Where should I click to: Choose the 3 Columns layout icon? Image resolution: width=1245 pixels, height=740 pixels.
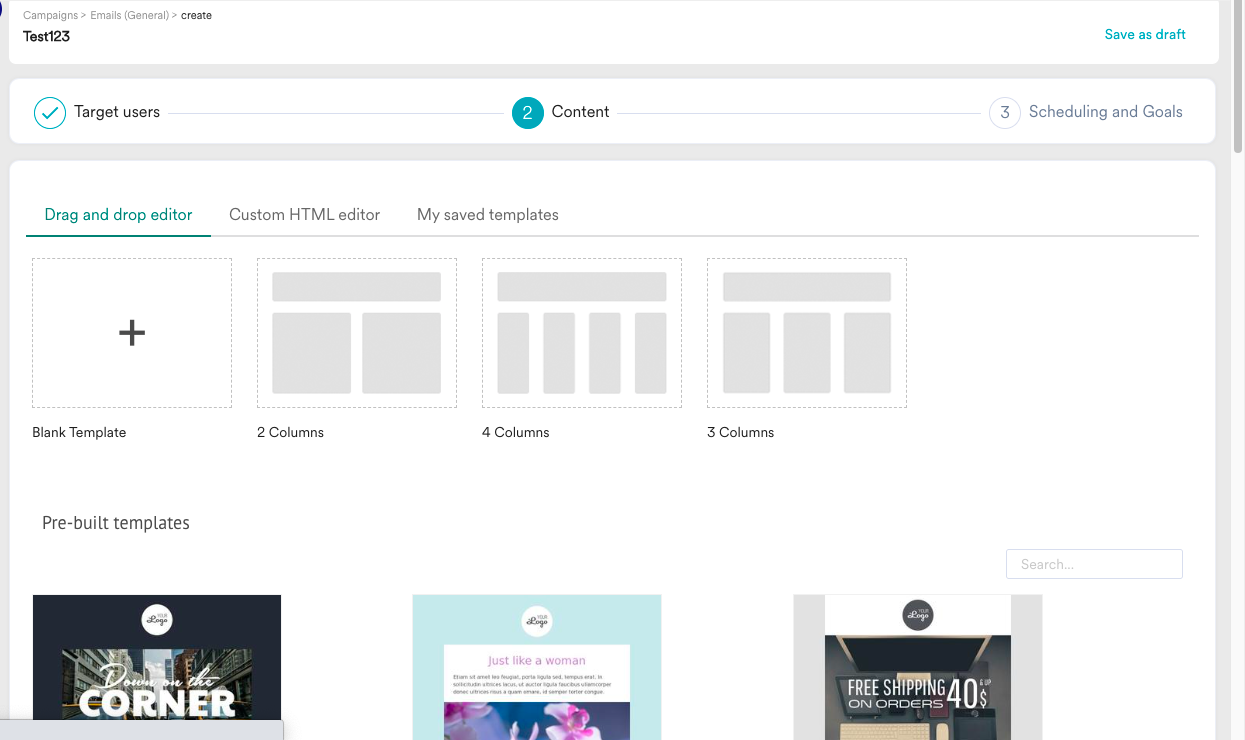(x=807, y=333)
